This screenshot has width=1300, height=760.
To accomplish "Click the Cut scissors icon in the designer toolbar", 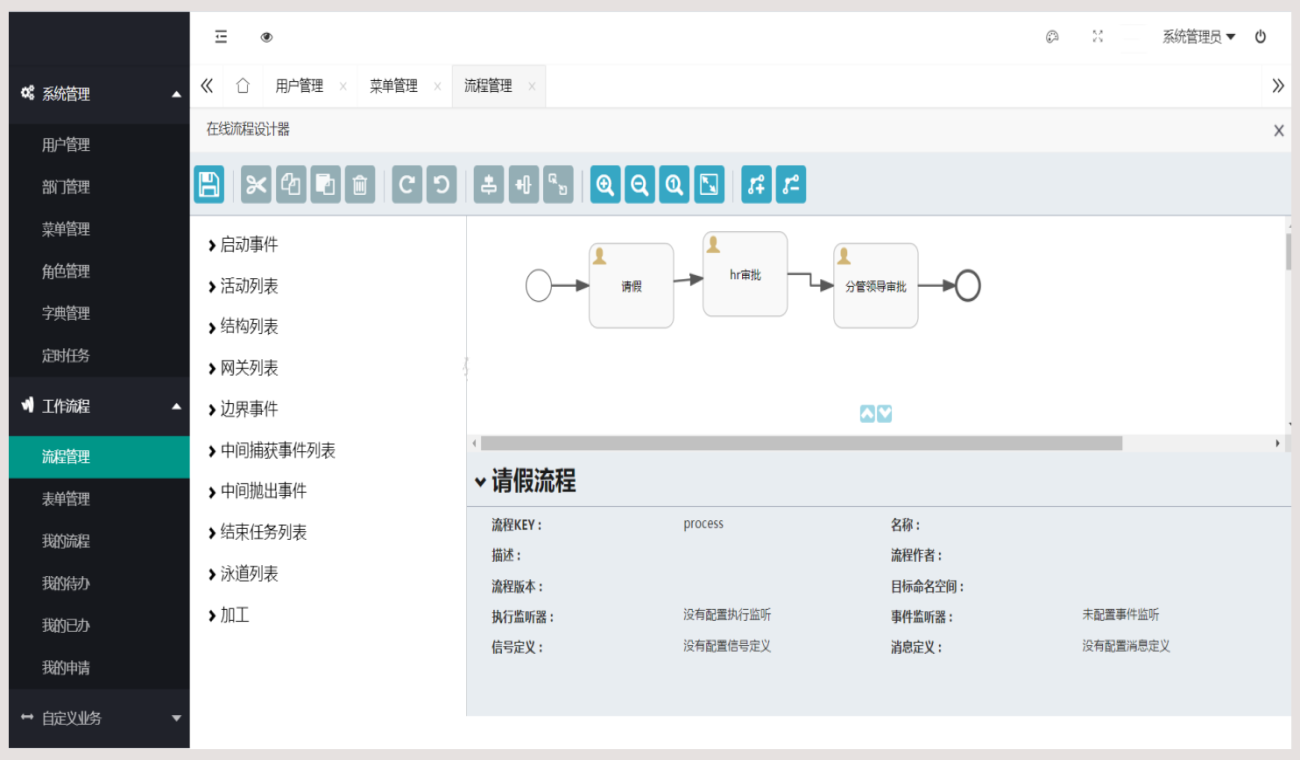I will [x=257, y=185].
